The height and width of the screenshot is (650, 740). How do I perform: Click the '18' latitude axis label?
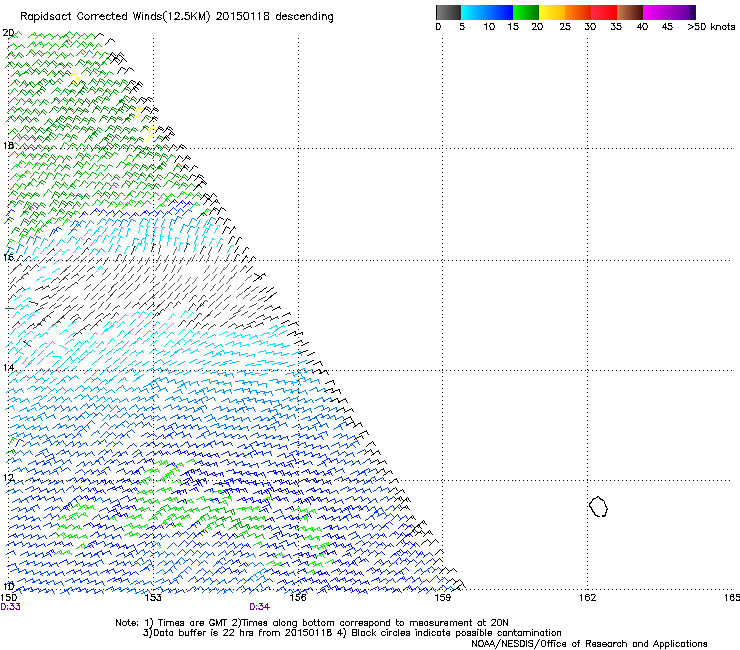pos(8,145)
